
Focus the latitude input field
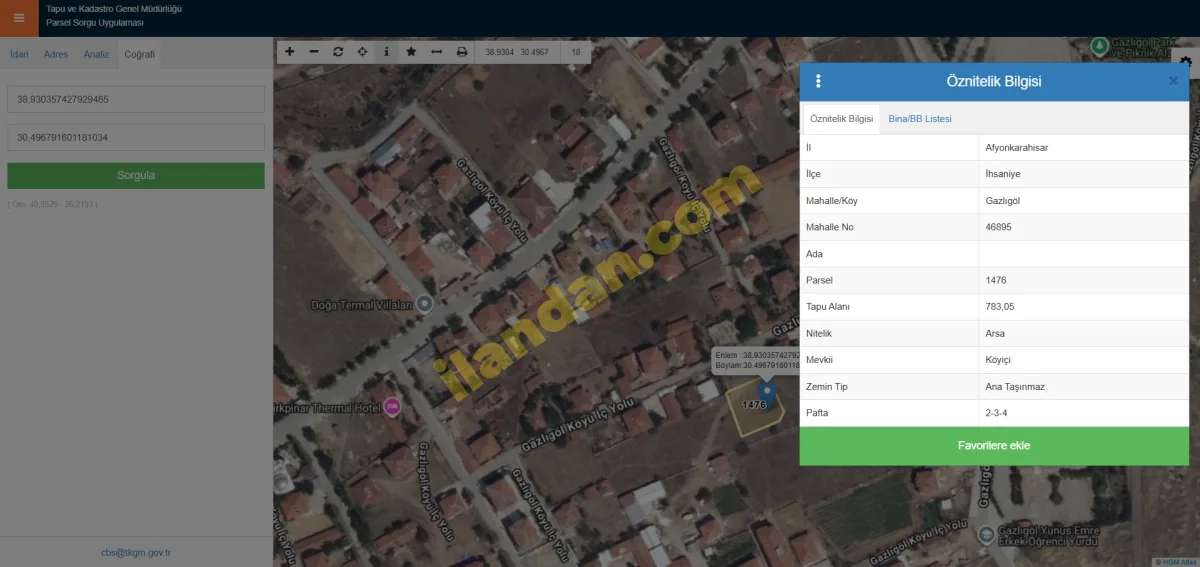136,99
